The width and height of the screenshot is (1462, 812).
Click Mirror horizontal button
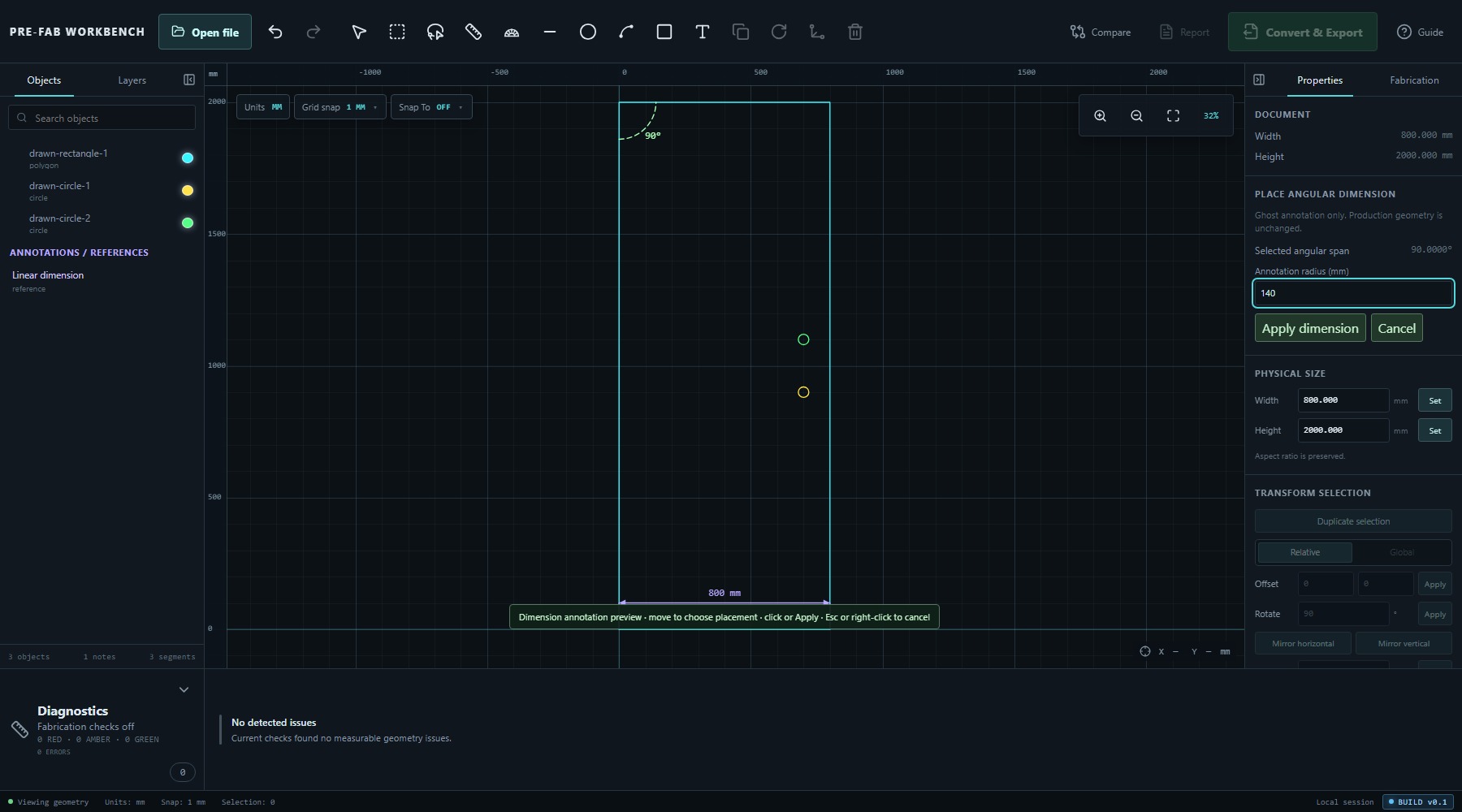point(1303,643)
